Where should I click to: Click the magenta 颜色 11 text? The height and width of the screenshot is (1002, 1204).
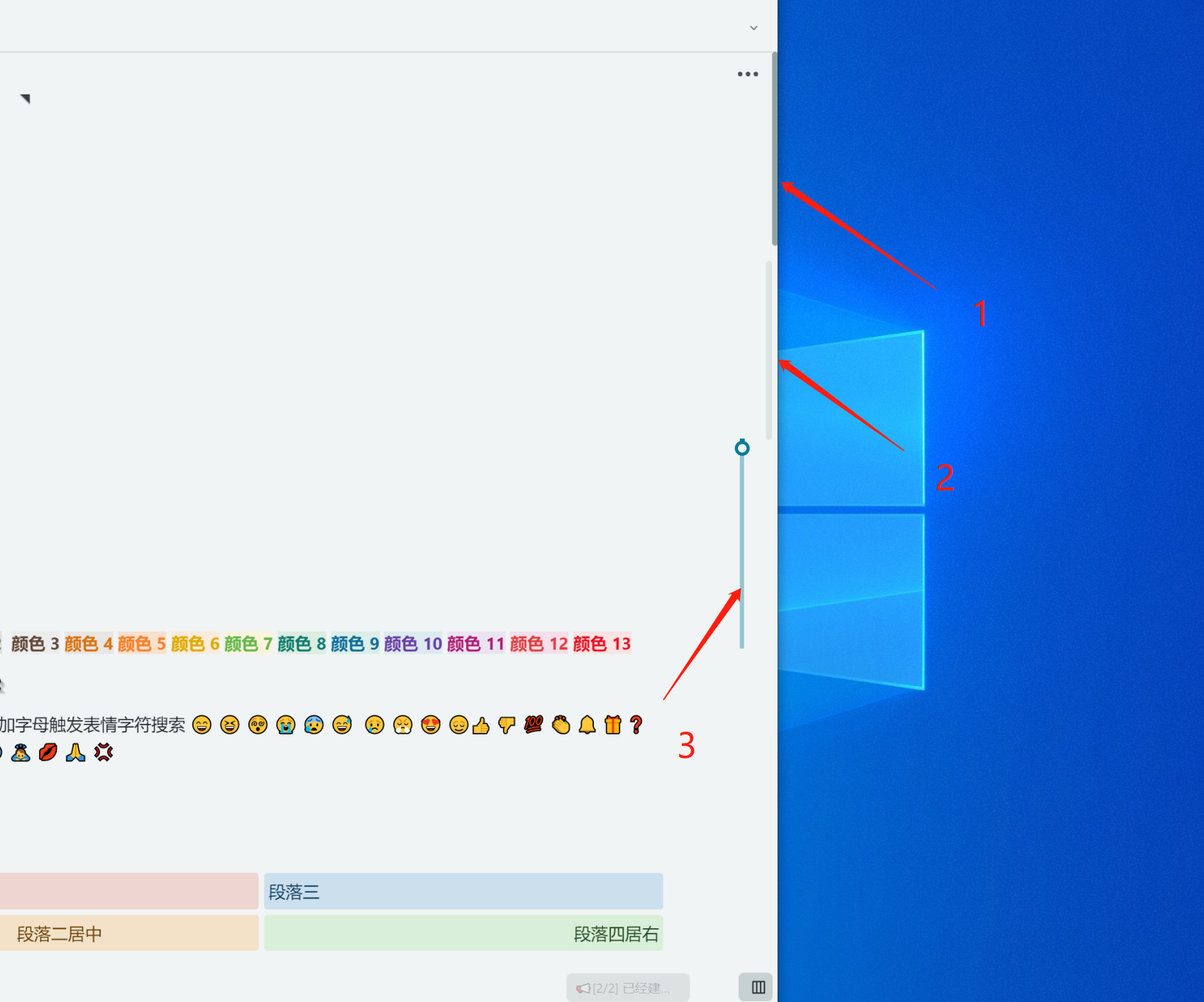point(475,644)
